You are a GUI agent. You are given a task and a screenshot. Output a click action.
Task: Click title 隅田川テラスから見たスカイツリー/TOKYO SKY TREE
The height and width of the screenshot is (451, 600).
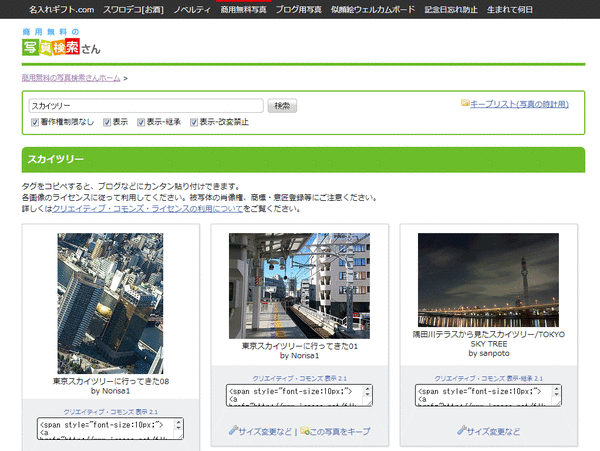pyautogui.click(x=489, y=339)
